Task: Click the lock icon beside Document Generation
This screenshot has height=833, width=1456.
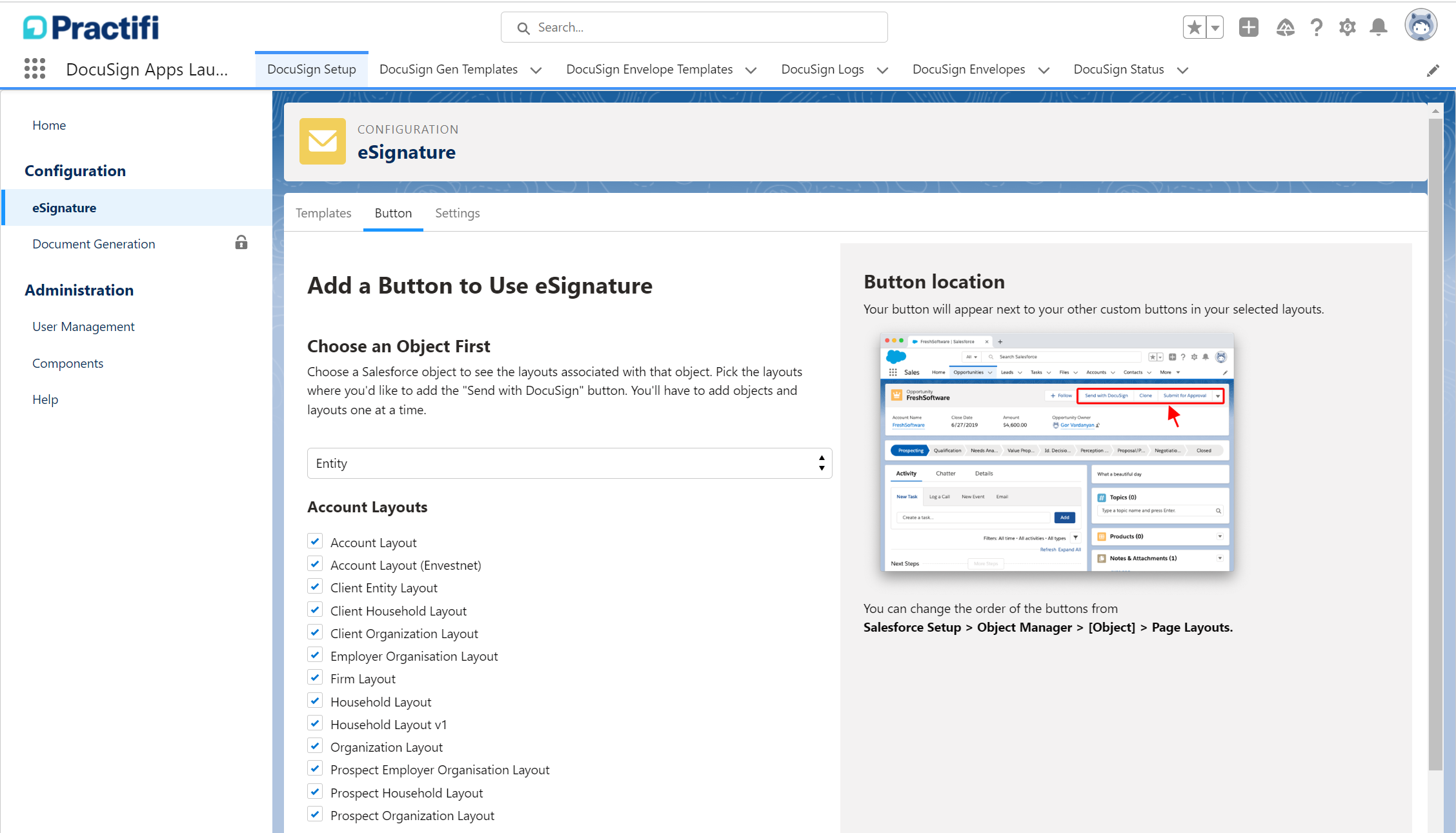Action: pos(241,243)
